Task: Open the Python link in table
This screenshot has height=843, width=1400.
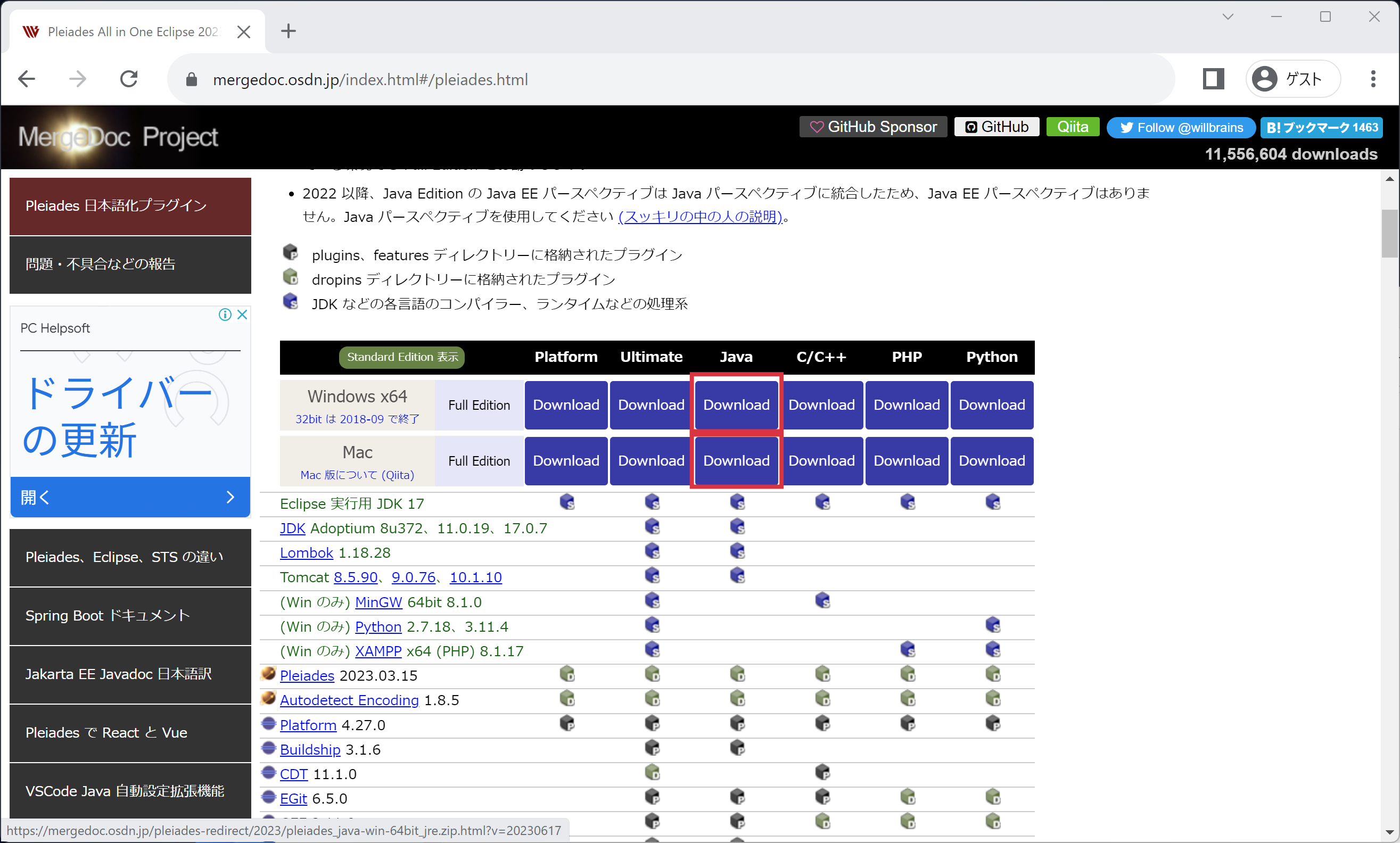Action: pos(378,626)
